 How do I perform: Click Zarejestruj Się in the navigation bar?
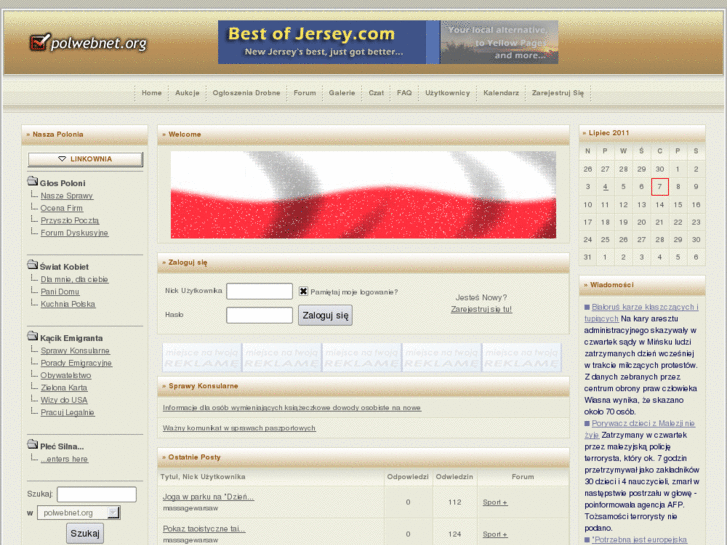(x=558, y=93)
